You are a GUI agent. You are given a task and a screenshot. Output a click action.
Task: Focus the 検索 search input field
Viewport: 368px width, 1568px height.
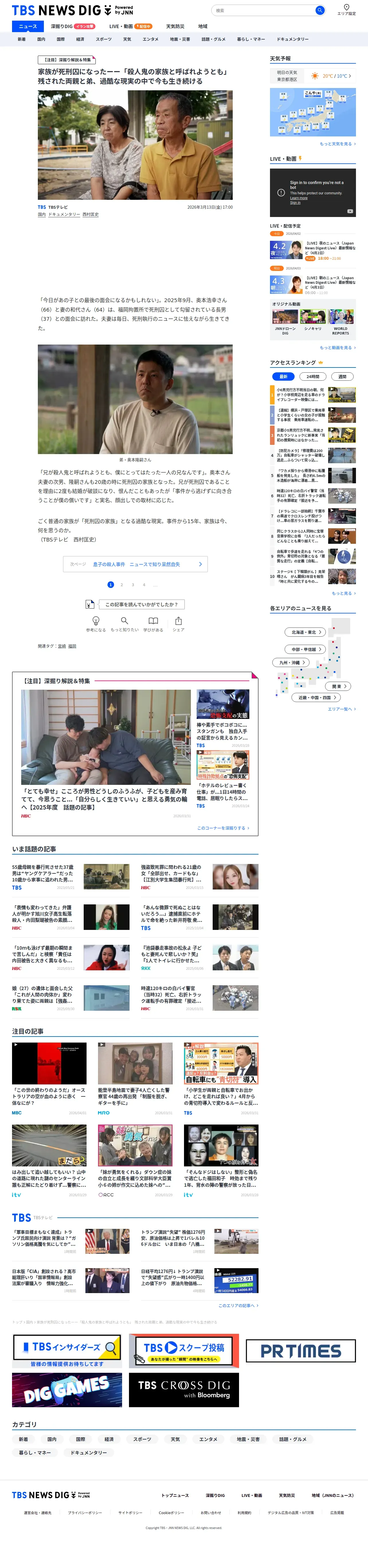263,10
